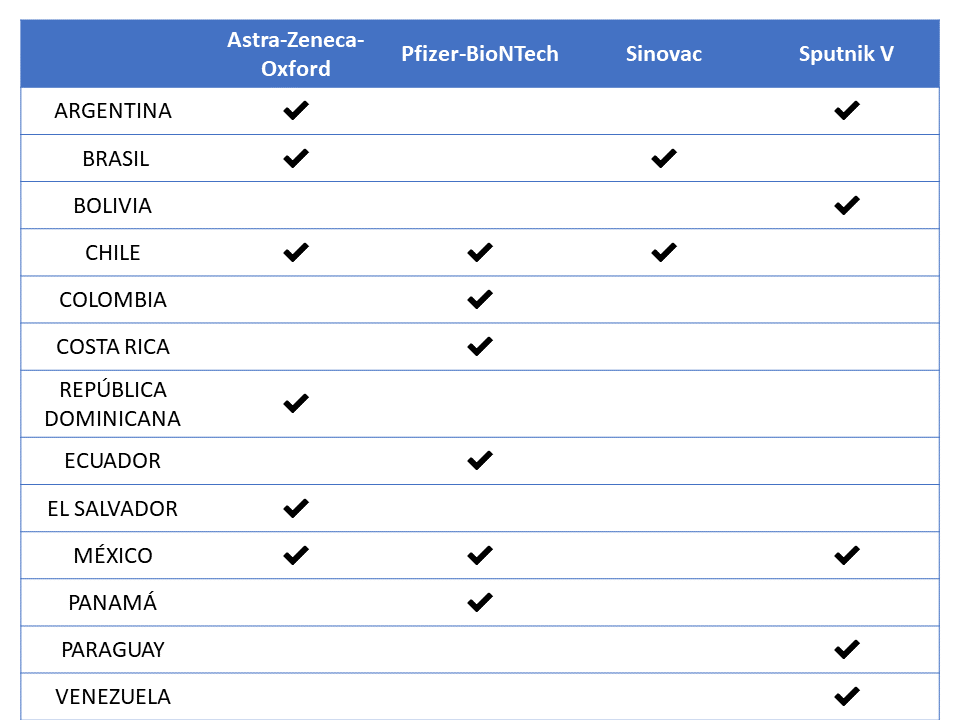Click the empty Bolivia Sinovac cell
The height and width of the screenshot is (720, 960).
coord(664,205)
